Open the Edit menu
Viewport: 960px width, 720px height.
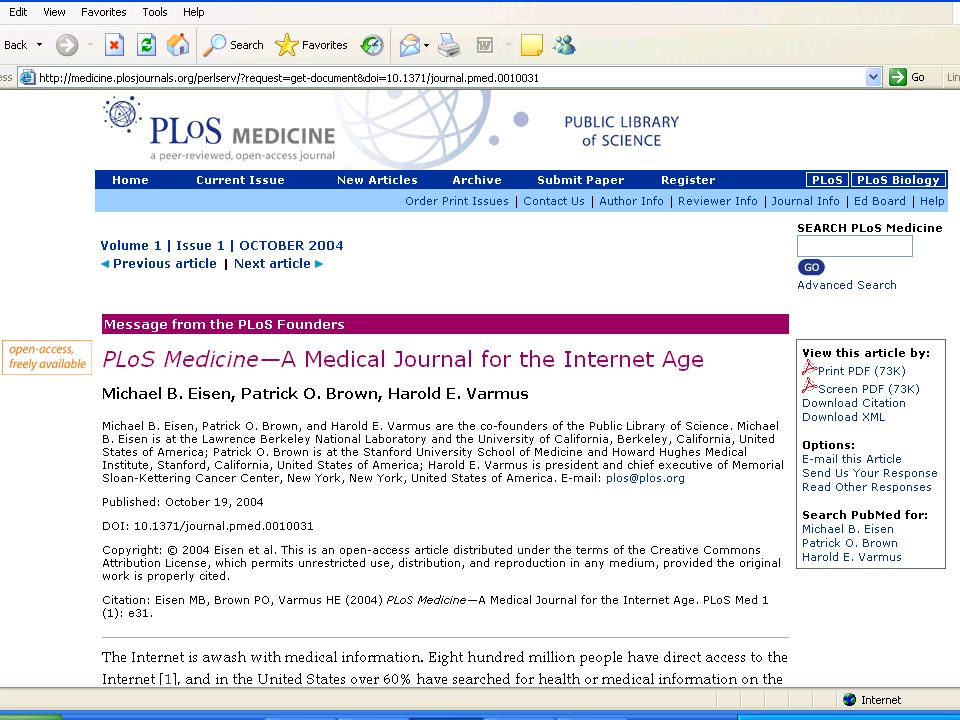pos(18,12)
